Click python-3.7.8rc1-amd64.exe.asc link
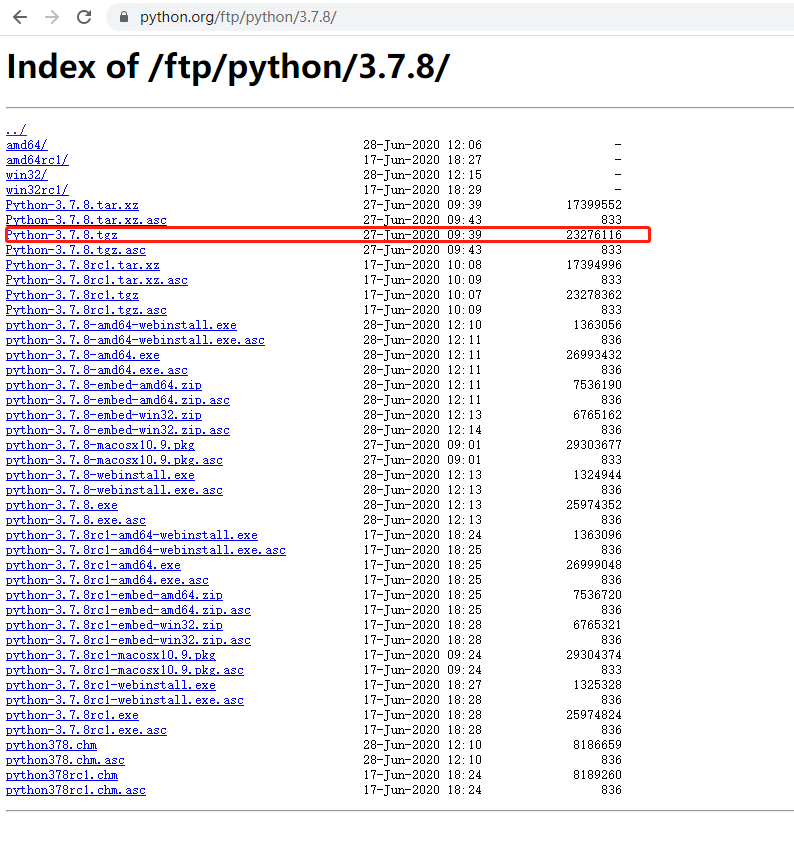 tap(107, 580)
